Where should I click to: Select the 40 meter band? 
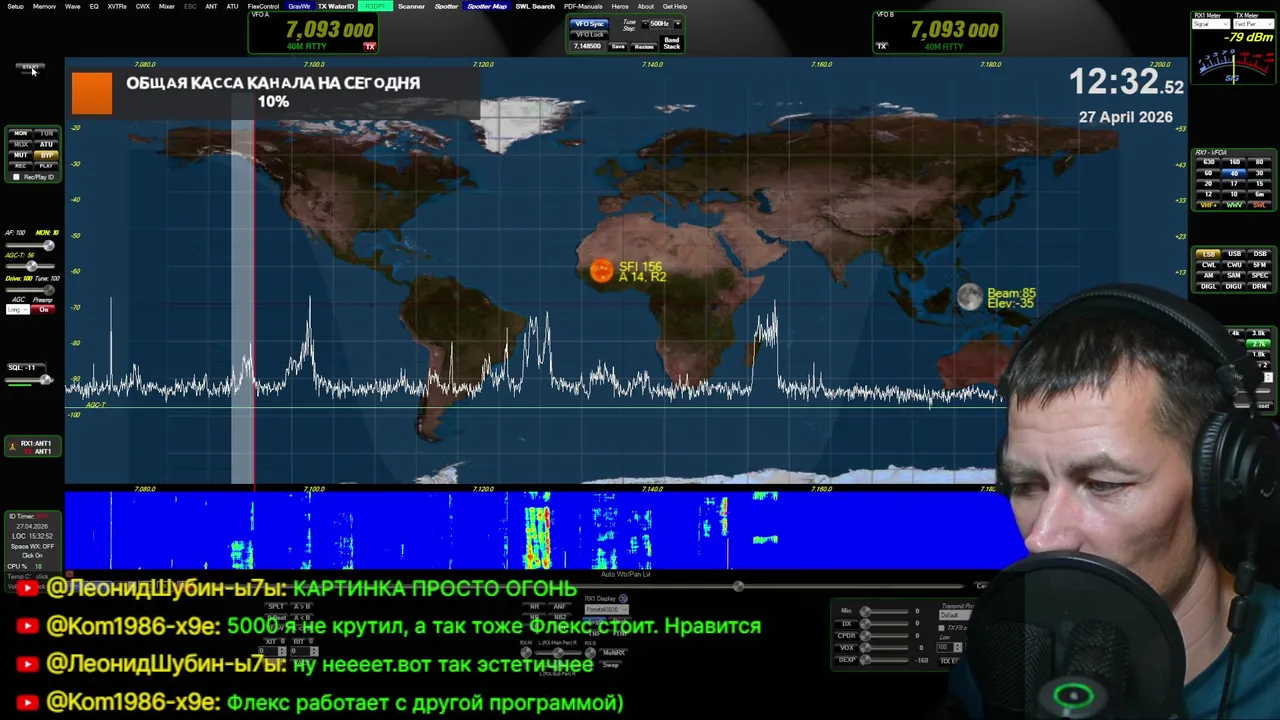[x=1235, y=173]
